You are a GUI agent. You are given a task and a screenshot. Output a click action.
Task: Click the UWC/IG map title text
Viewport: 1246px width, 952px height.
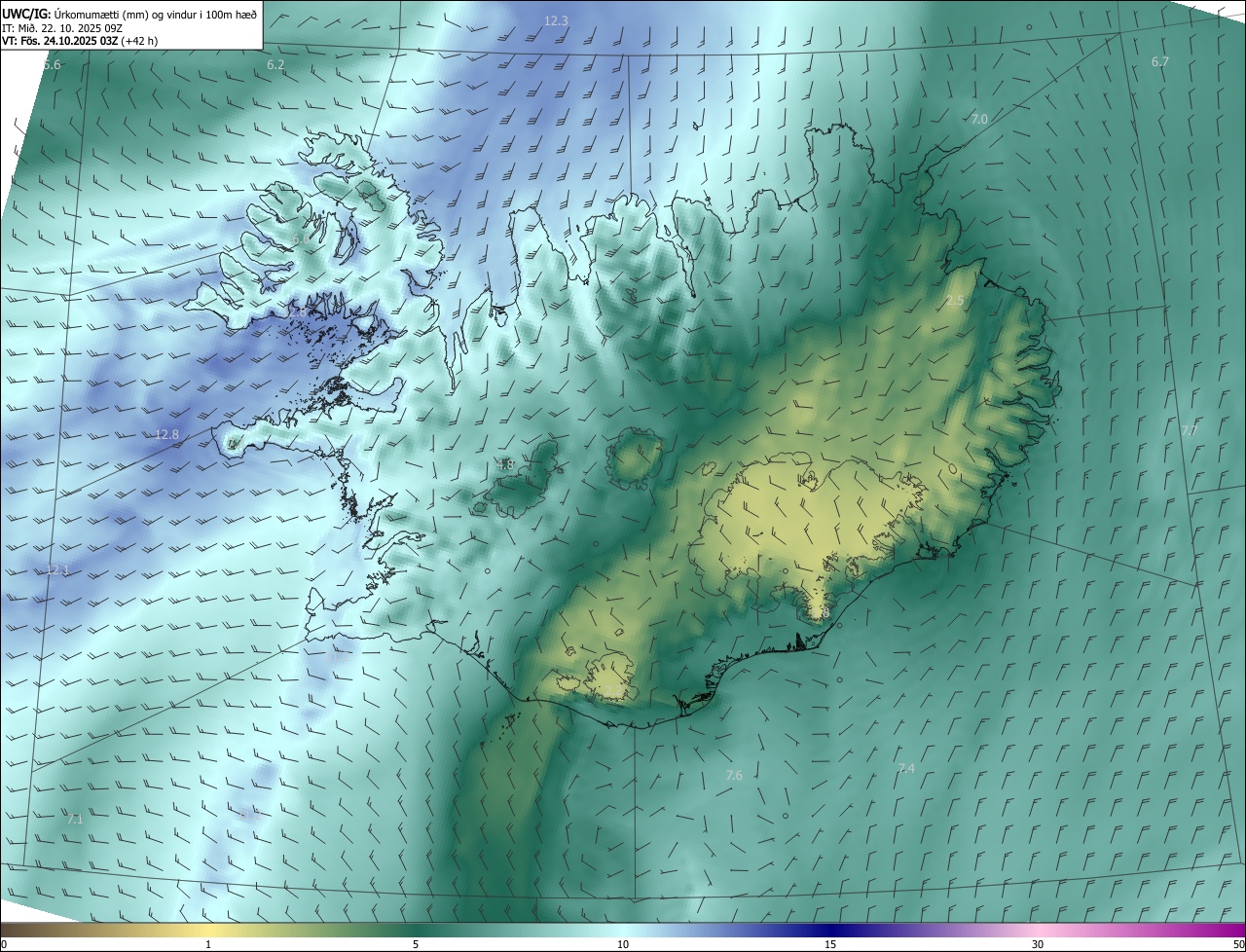click(129, 13)
